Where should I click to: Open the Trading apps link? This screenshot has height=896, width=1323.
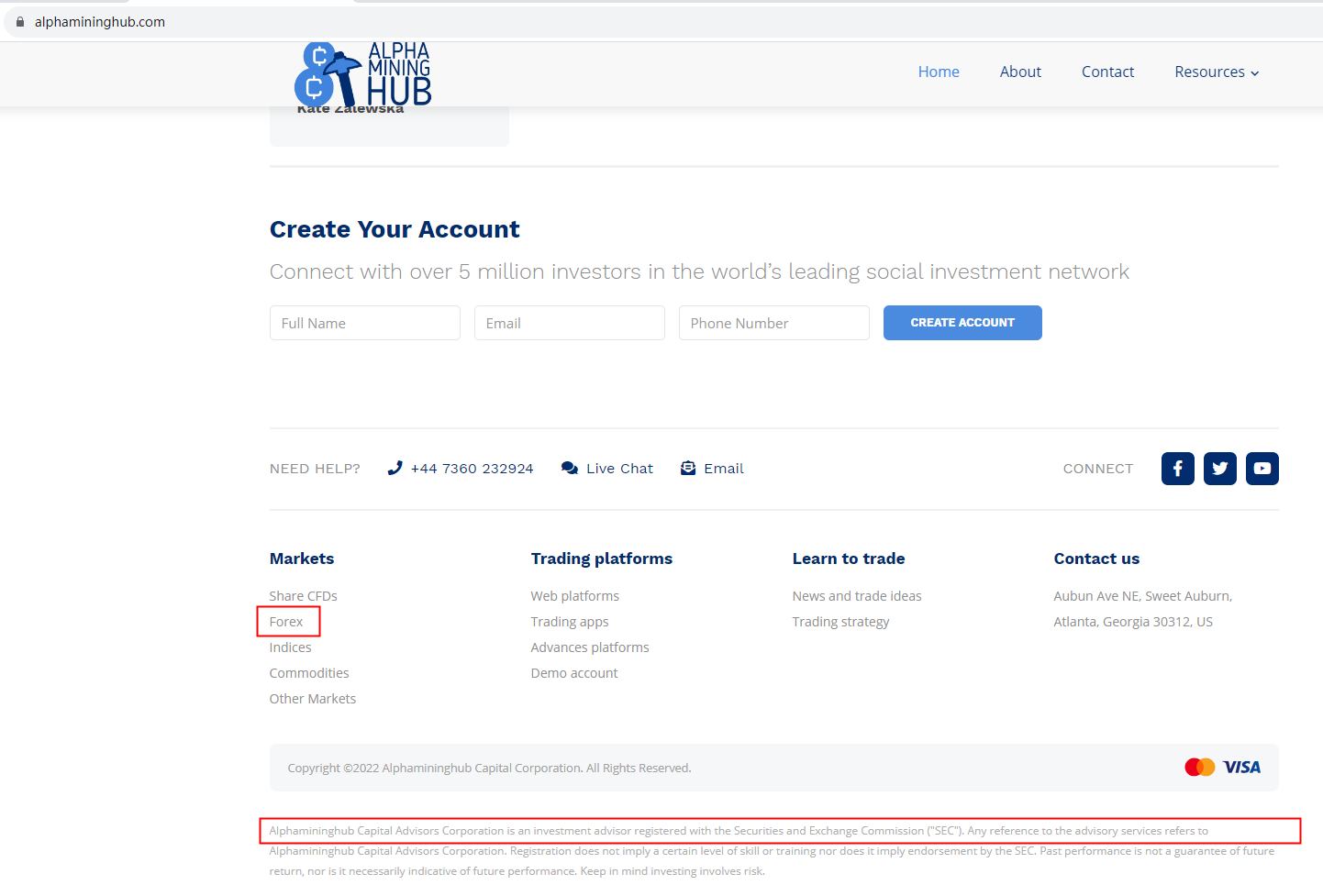[570, 622]
